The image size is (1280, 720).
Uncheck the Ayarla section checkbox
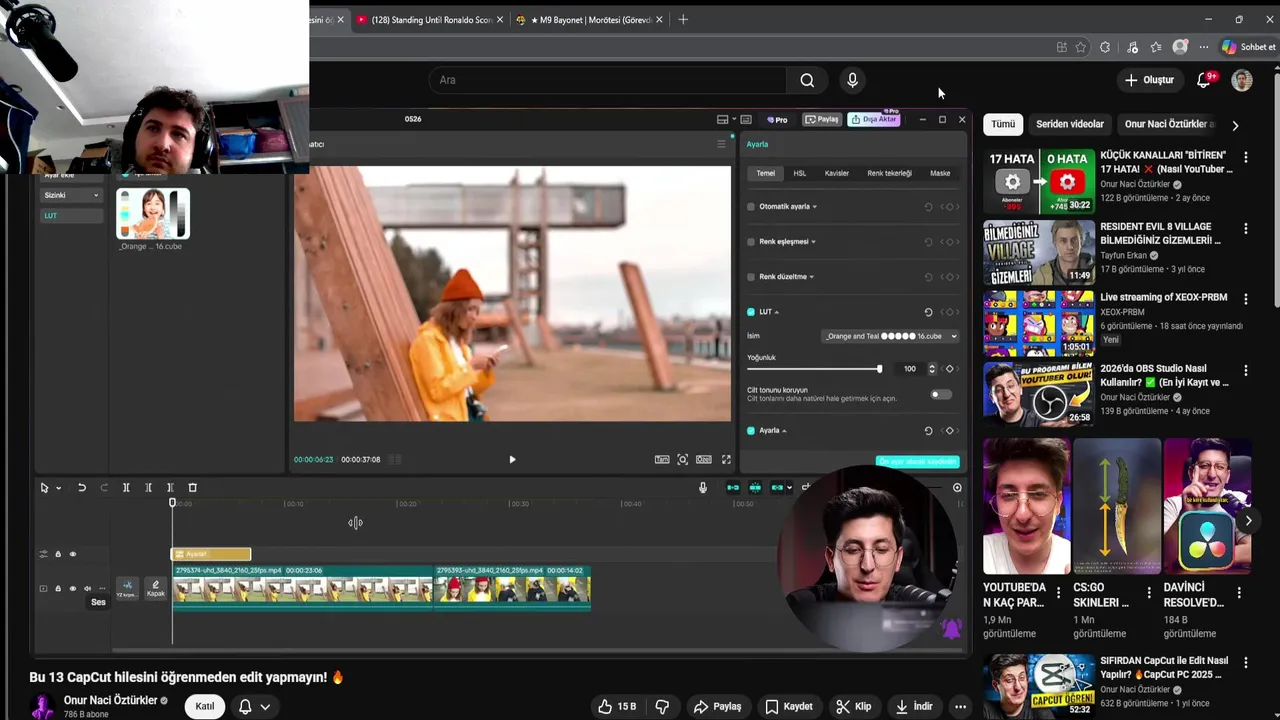[751, 431]
